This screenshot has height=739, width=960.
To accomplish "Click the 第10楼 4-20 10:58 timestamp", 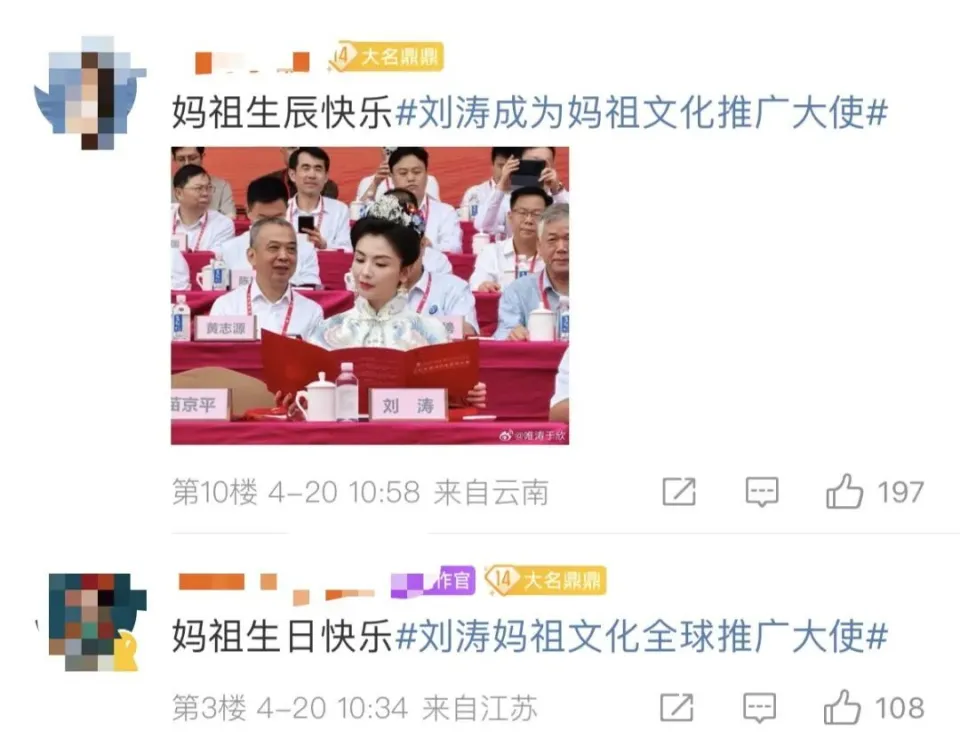I will pyautogui.click(x=296, y=492).
